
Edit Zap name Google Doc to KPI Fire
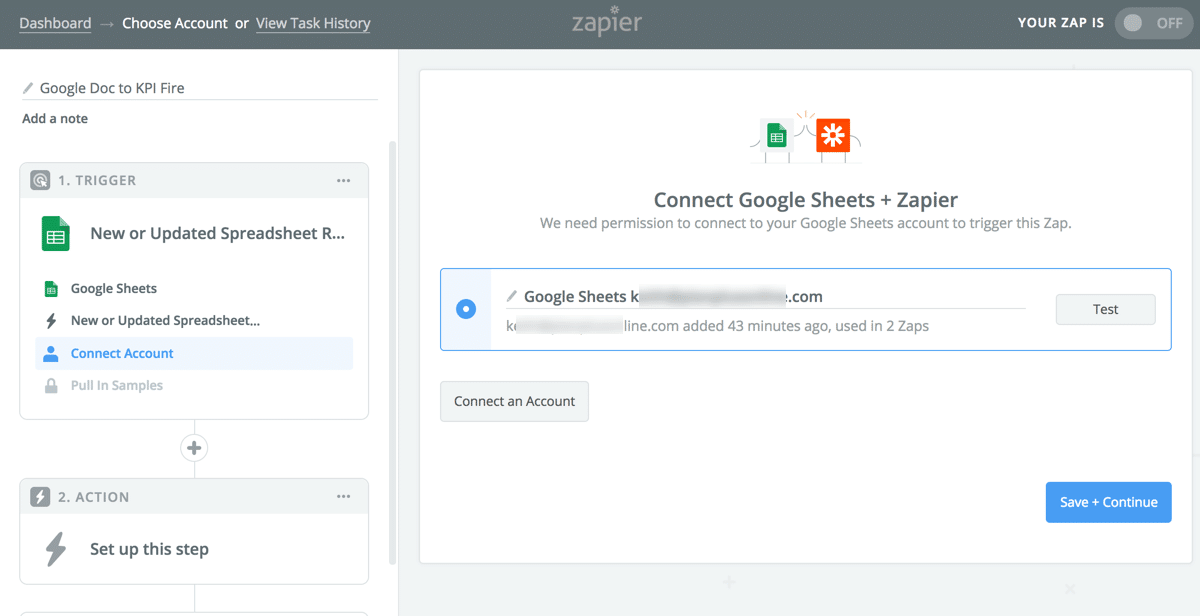point(112,88)
